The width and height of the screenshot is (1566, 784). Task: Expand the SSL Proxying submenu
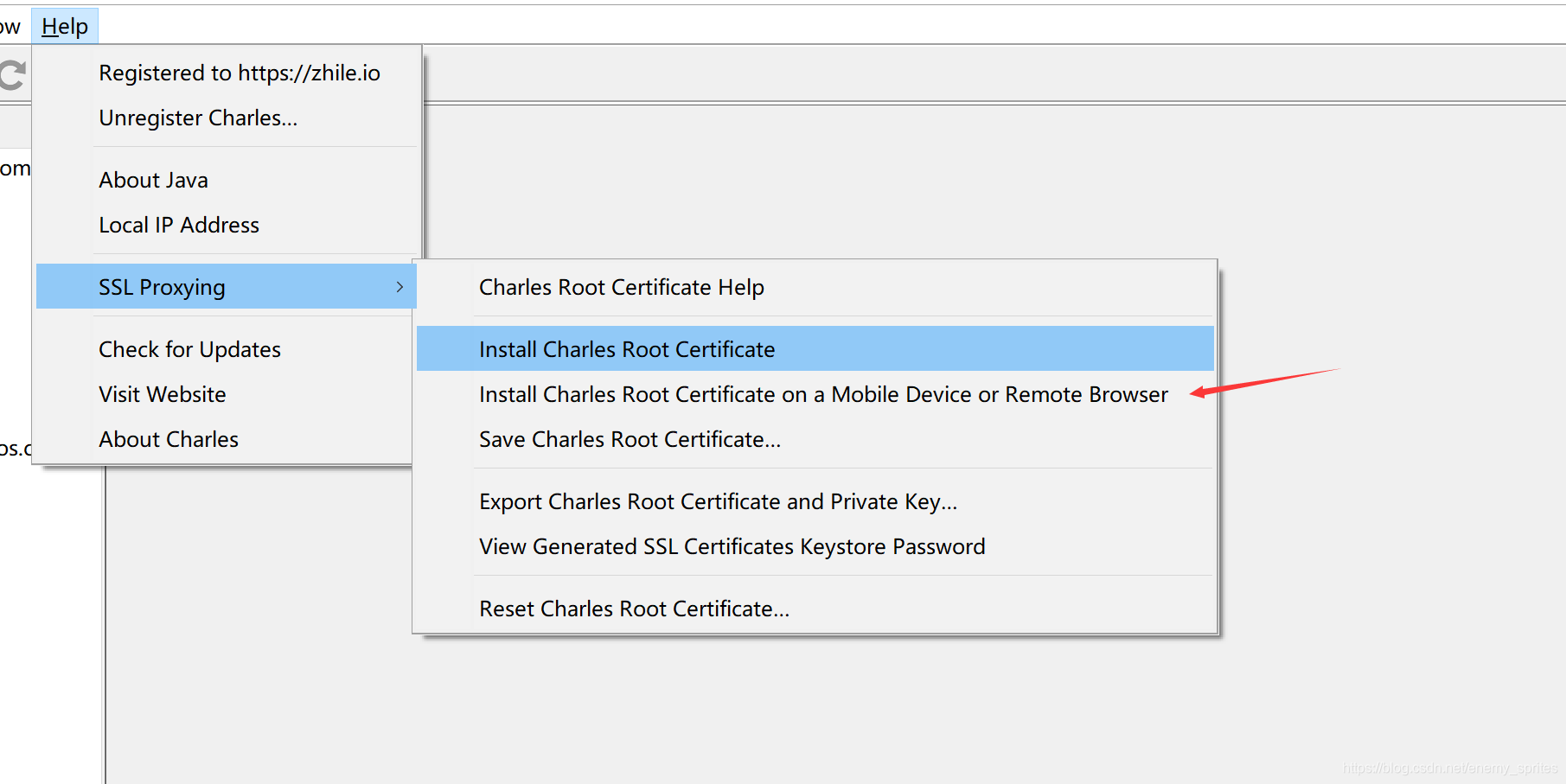point(227,286)
